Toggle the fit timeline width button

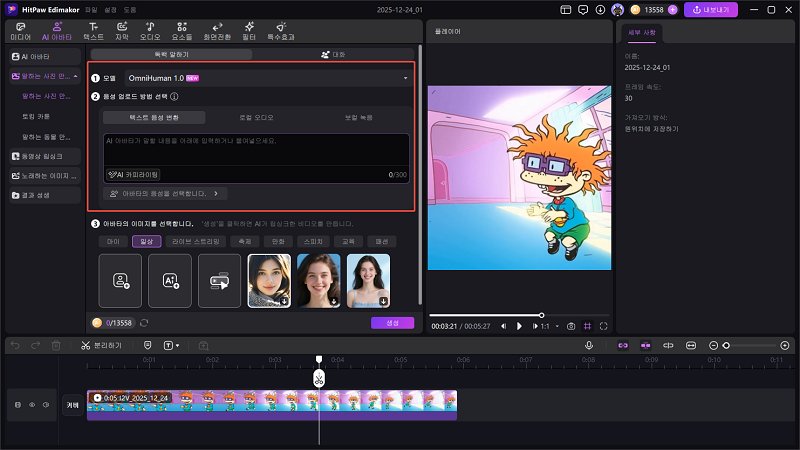[x=690, y=345]
